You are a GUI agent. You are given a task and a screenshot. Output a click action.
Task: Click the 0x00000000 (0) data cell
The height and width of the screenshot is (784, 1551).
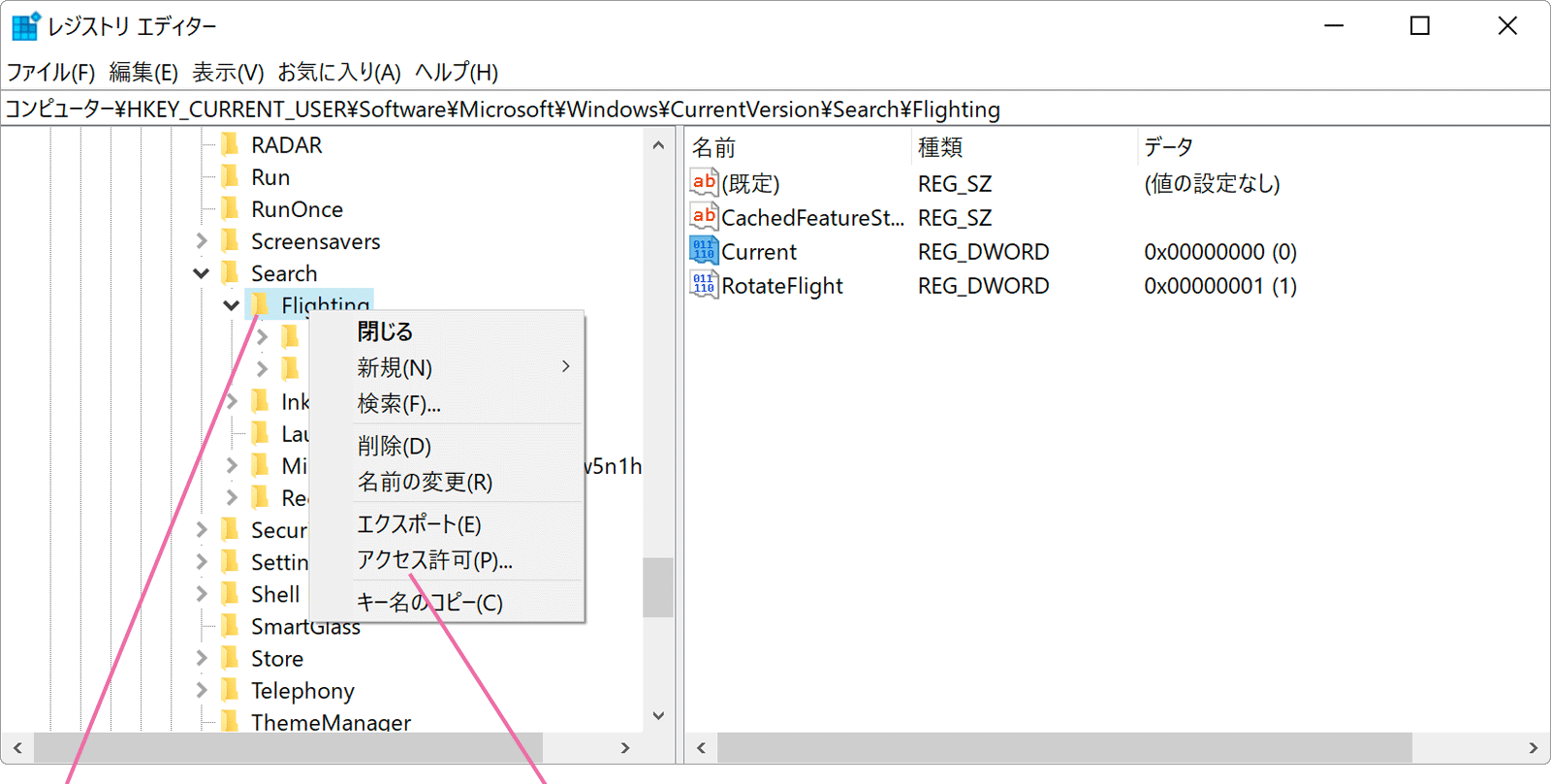tap(1220, 252)
